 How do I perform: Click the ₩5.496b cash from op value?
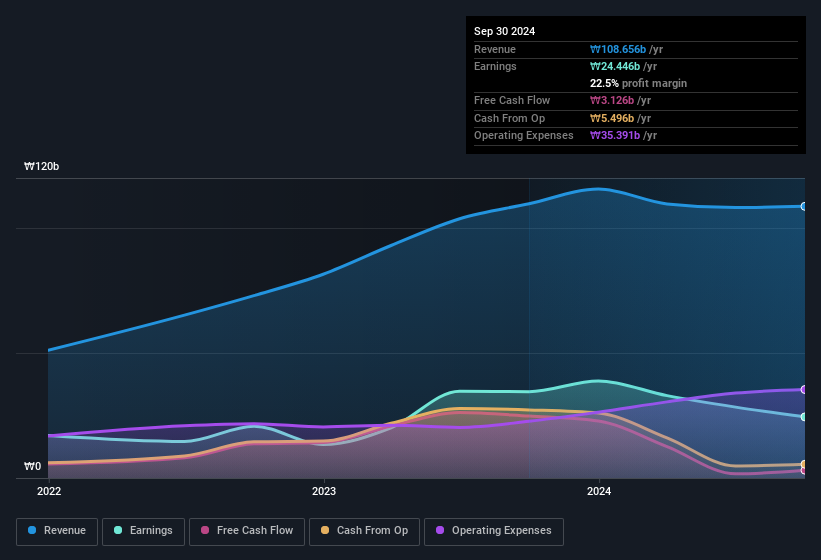pyautogui.click(x=612, y=118)
